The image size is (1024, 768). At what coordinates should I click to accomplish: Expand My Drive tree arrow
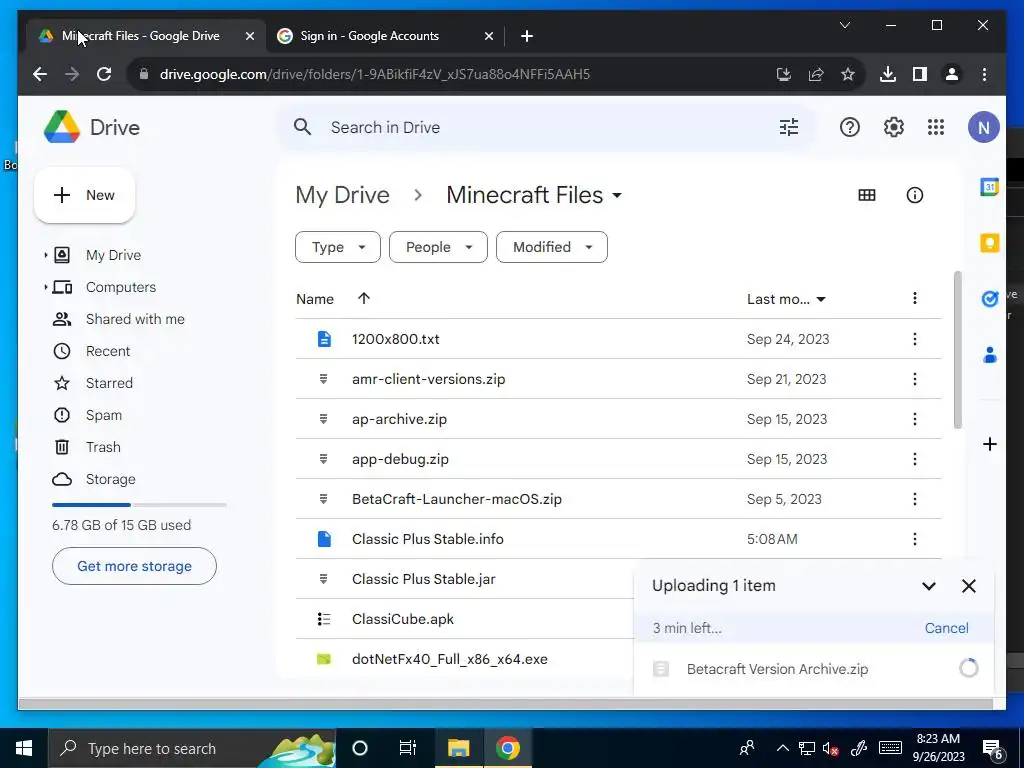(46, 255)
